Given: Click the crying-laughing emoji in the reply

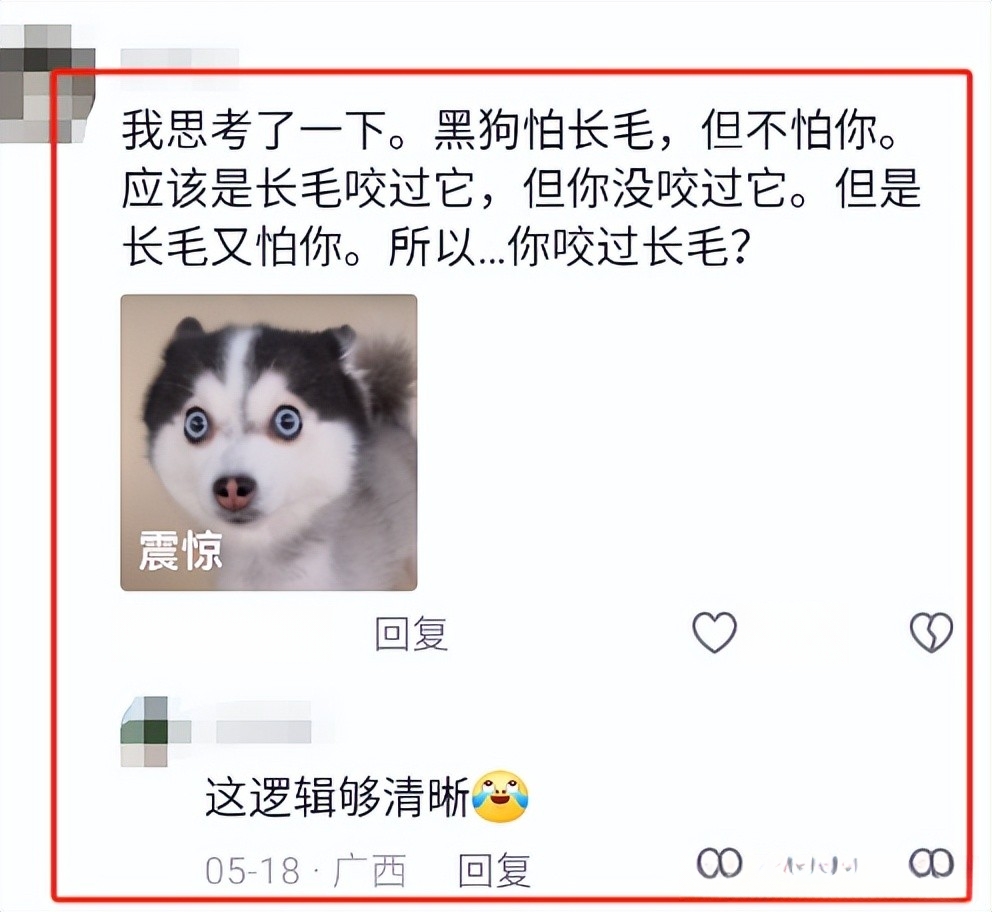Looking at the screenshot, I should (x=500, y=796).
